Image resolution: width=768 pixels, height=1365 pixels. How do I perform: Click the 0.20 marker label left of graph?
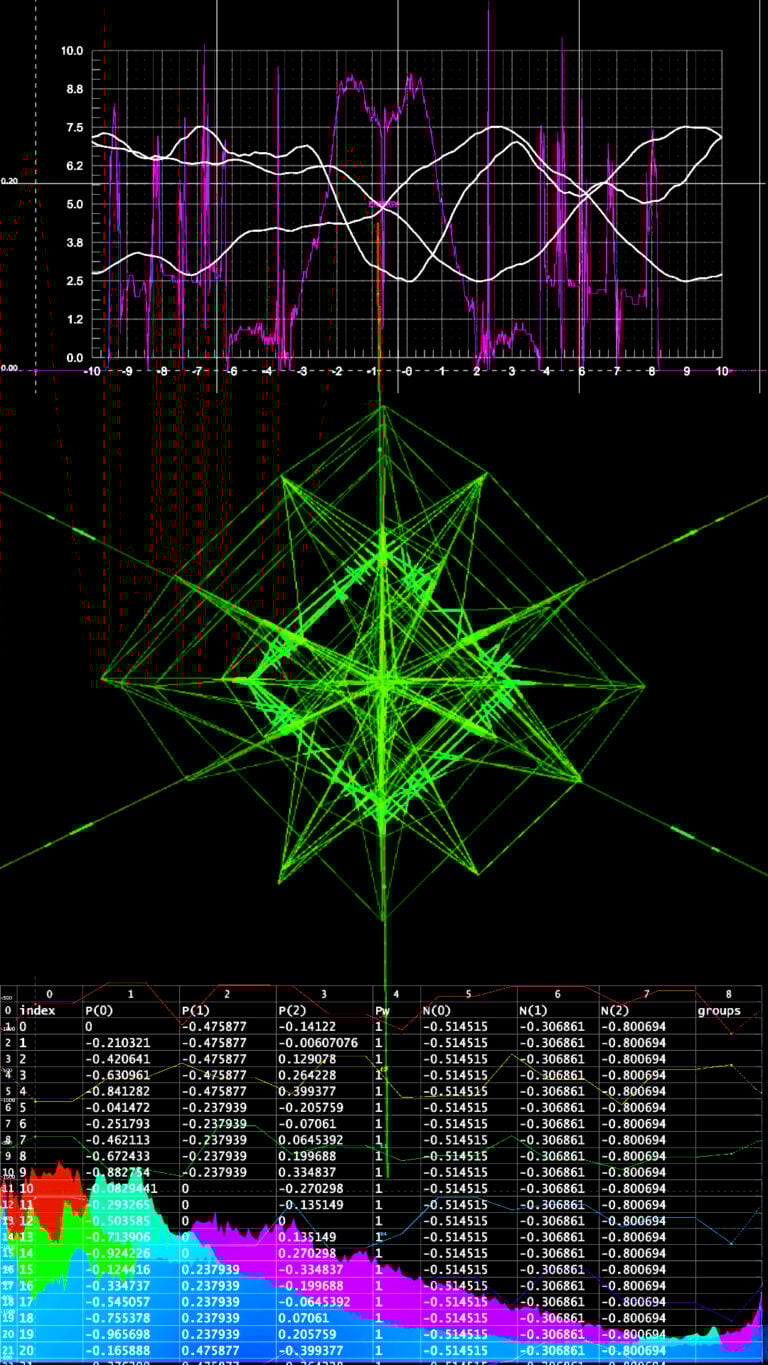click(x=9, y=182)
